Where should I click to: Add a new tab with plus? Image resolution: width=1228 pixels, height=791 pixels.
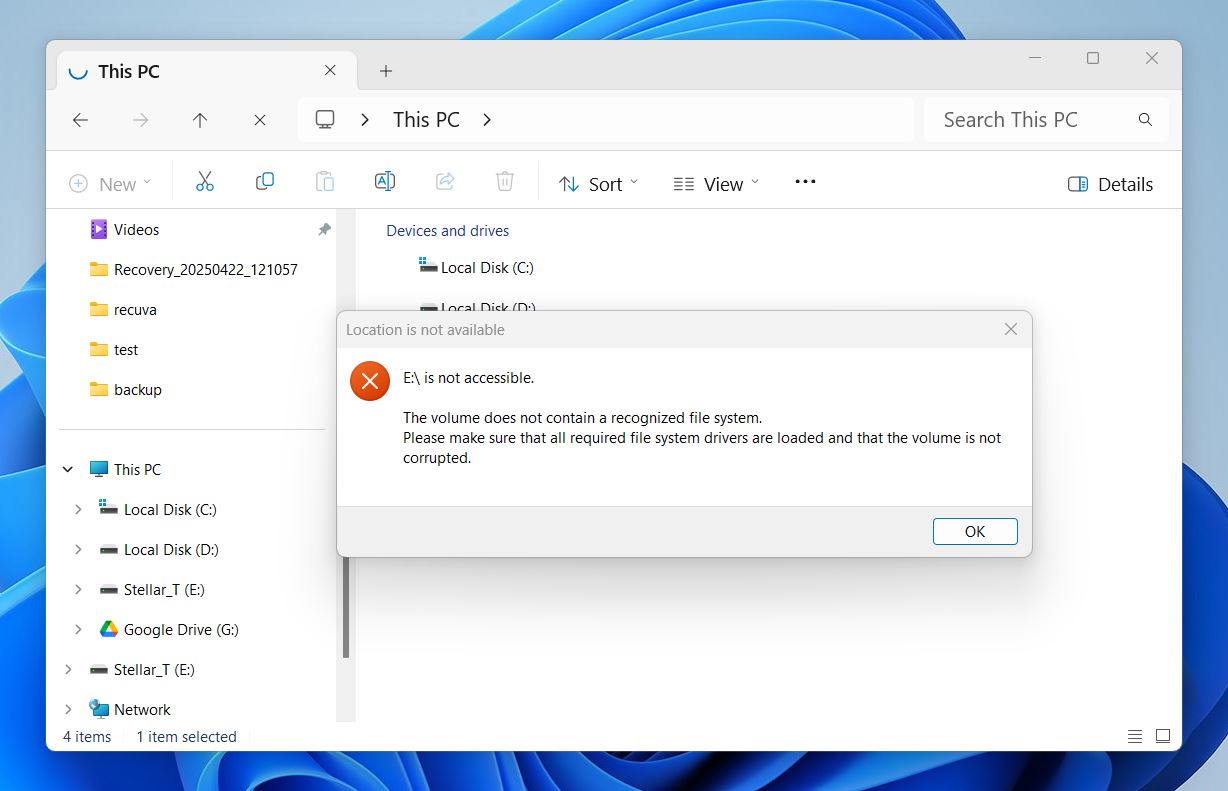pyautogui.click(x=386, y=71)
